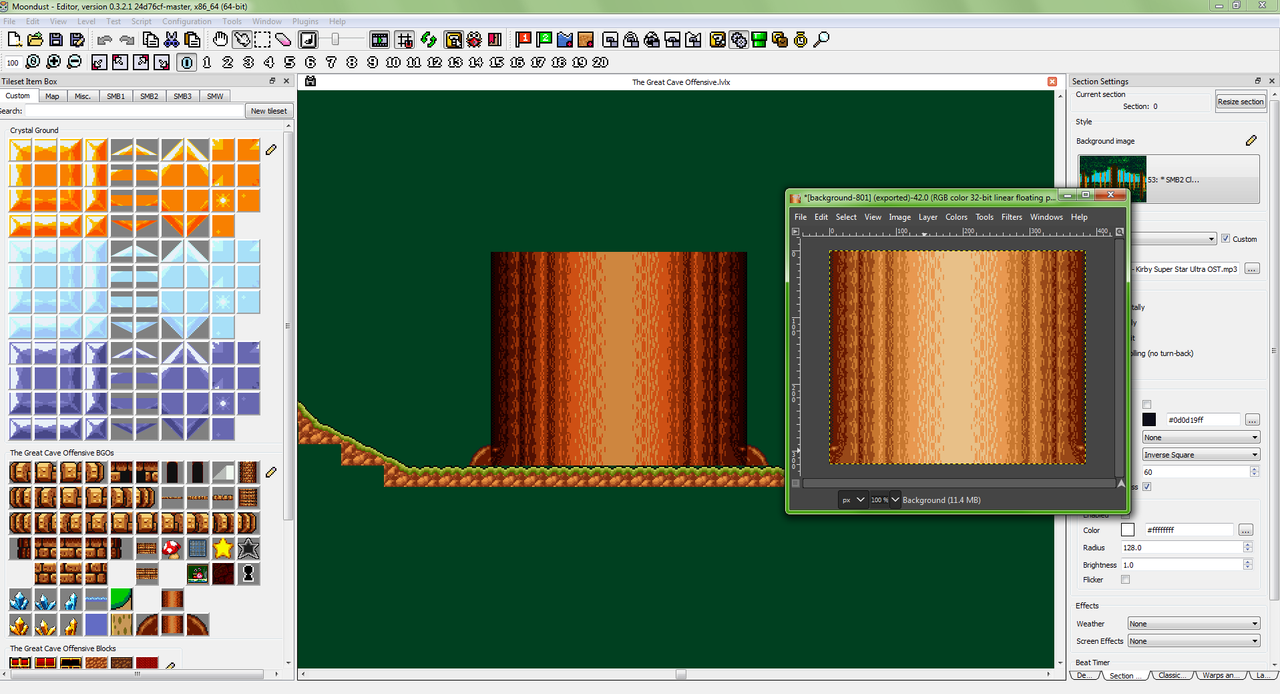Viewport: 1280px width, 694px height.
Task: Open the None dropdown above Inverse Square
Action: 1200,437
